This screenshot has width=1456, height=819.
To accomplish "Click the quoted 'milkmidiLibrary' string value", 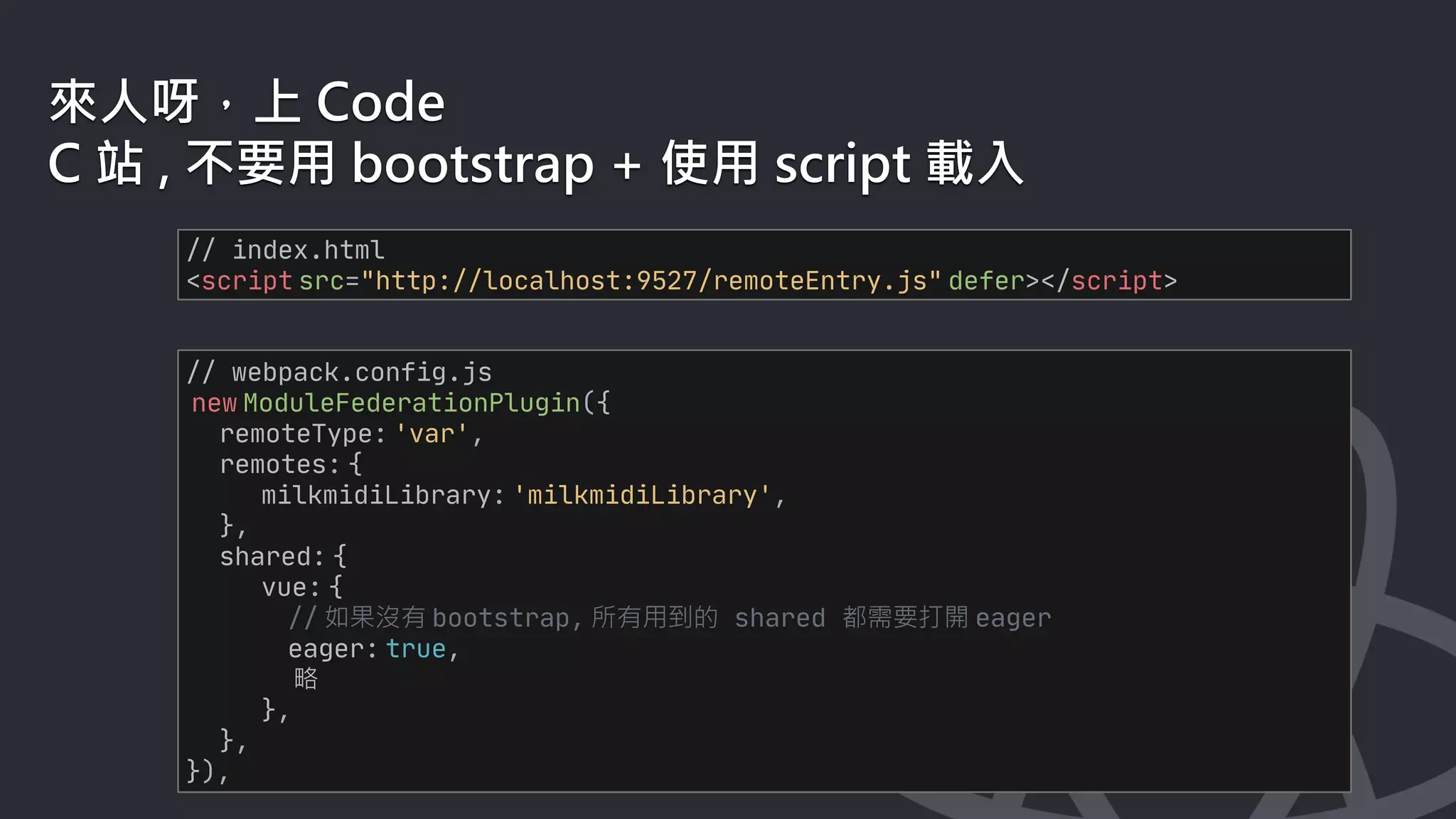I will [x=642, y=495].
